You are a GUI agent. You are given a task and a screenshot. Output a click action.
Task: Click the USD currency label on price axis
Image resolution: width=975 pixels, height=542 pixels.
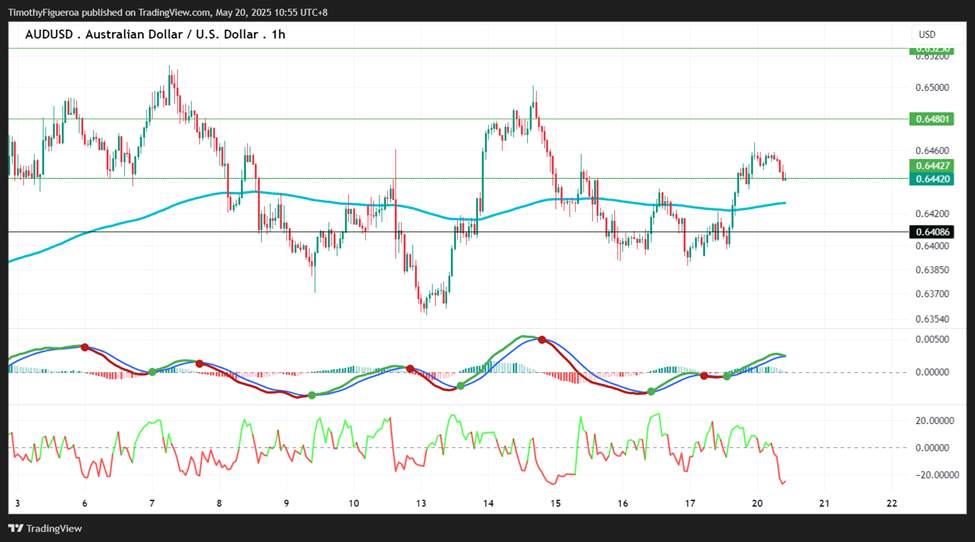(926, 35)
